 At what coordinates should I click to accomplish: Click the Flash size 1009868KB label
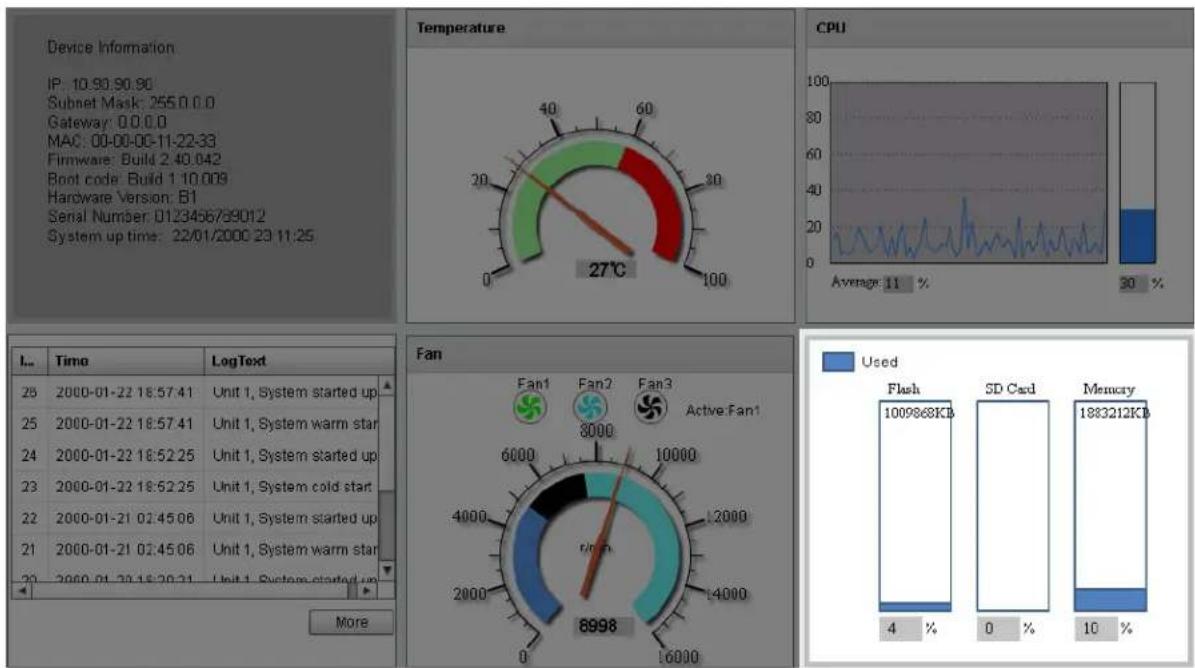point(918,414)
